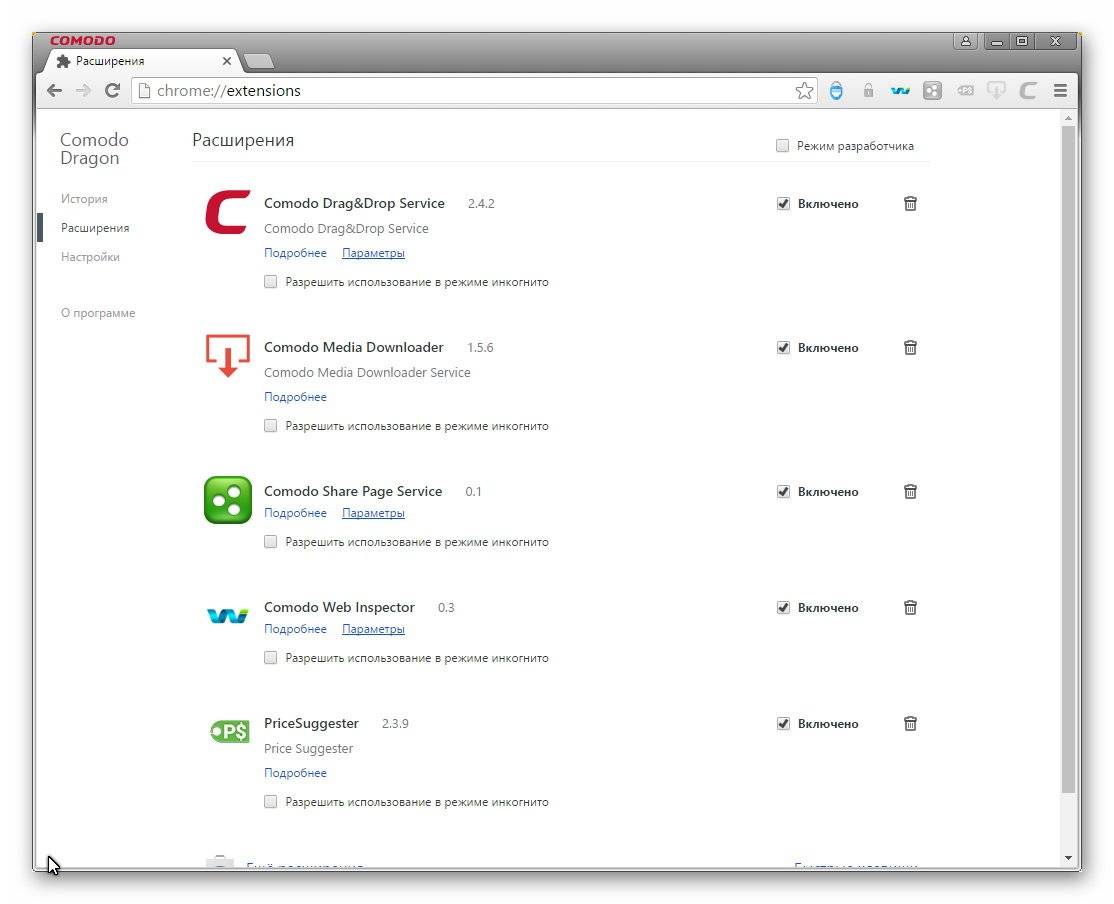
Task: Allow Share Page Service in incognito mode
Action: point(271,542)
